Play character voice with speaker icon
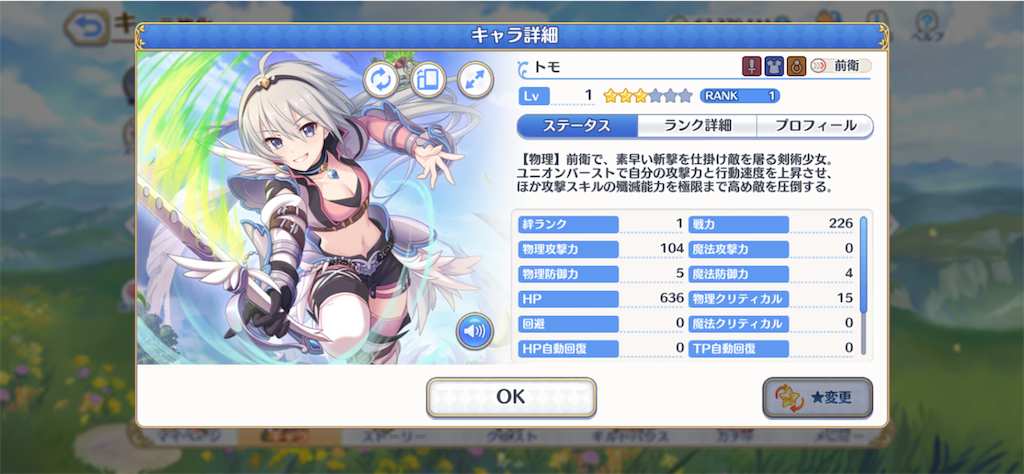1024x474 pixels. (475, 332)
